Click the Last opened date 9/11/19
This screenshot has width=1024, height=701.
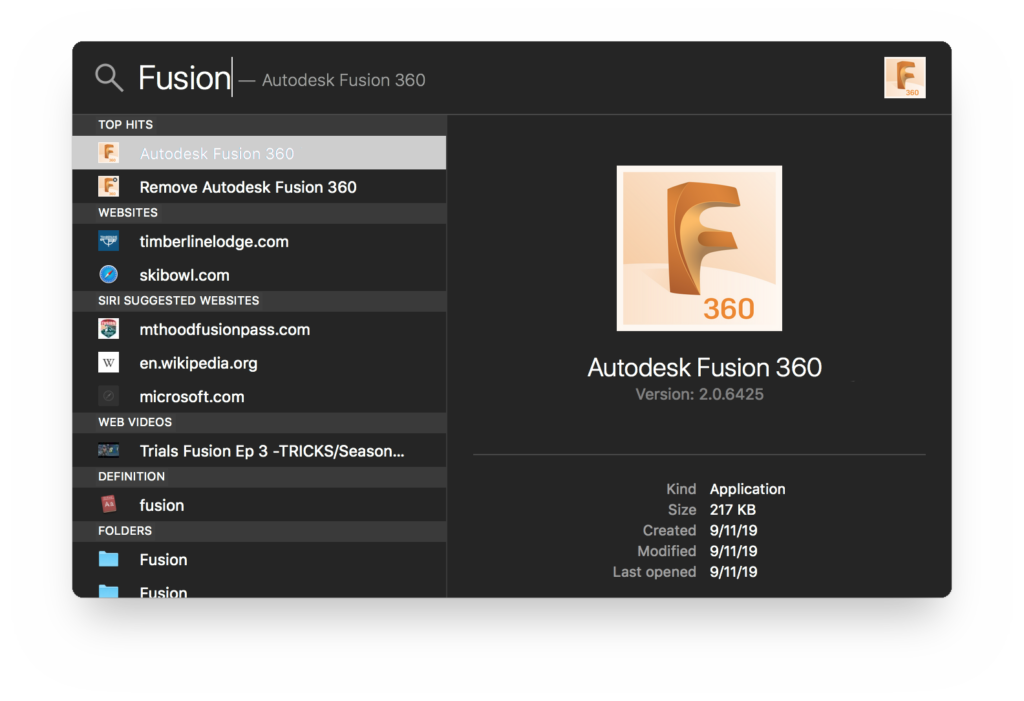733,572
